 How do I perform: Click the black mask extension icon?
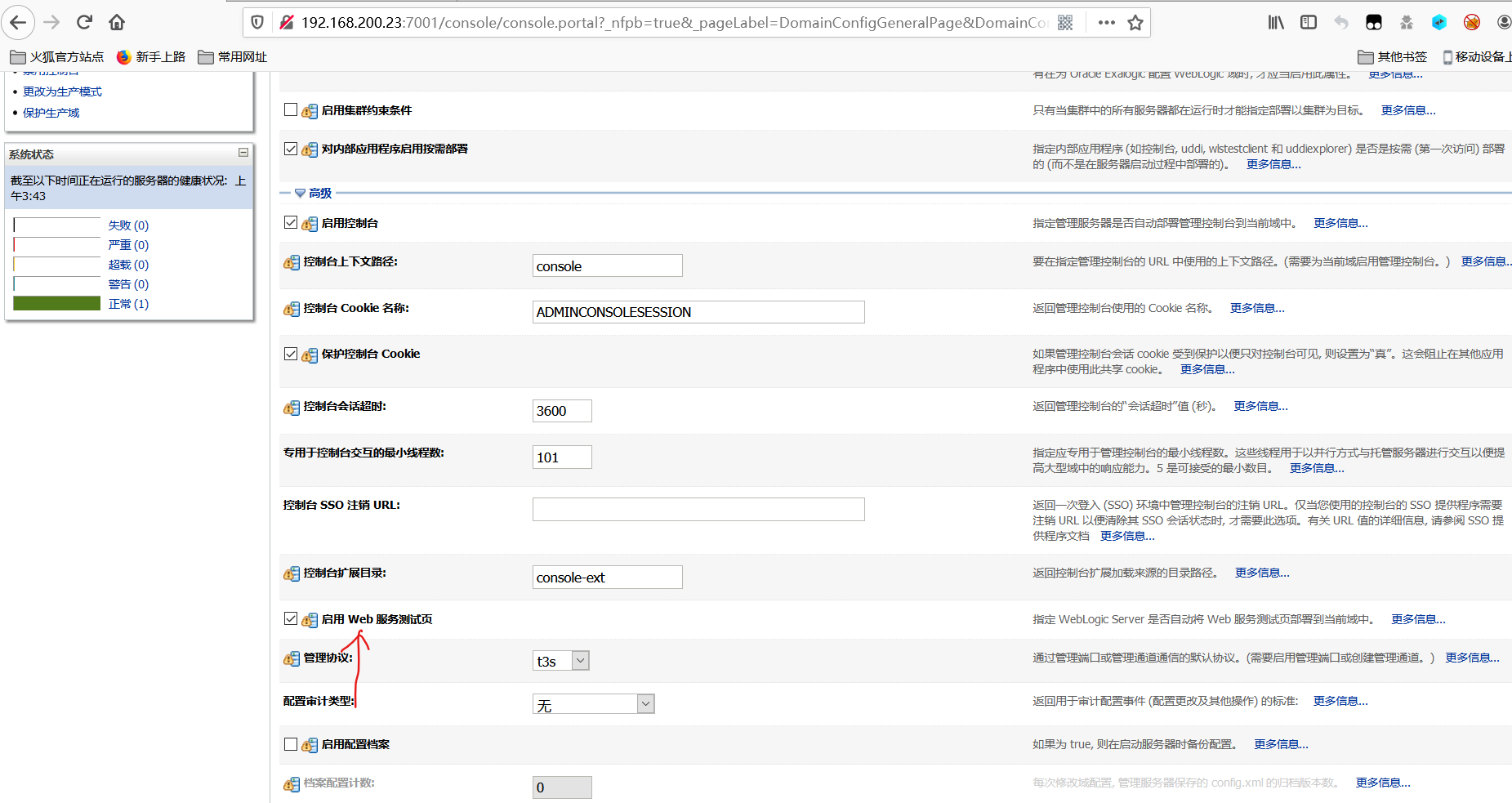tap(1374, 22)
